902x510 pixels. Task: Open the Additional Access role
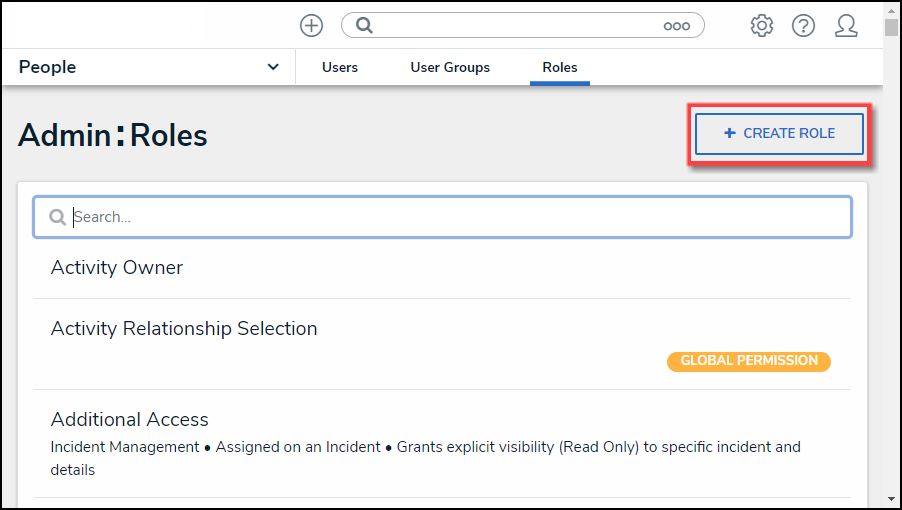pos(130,420)
